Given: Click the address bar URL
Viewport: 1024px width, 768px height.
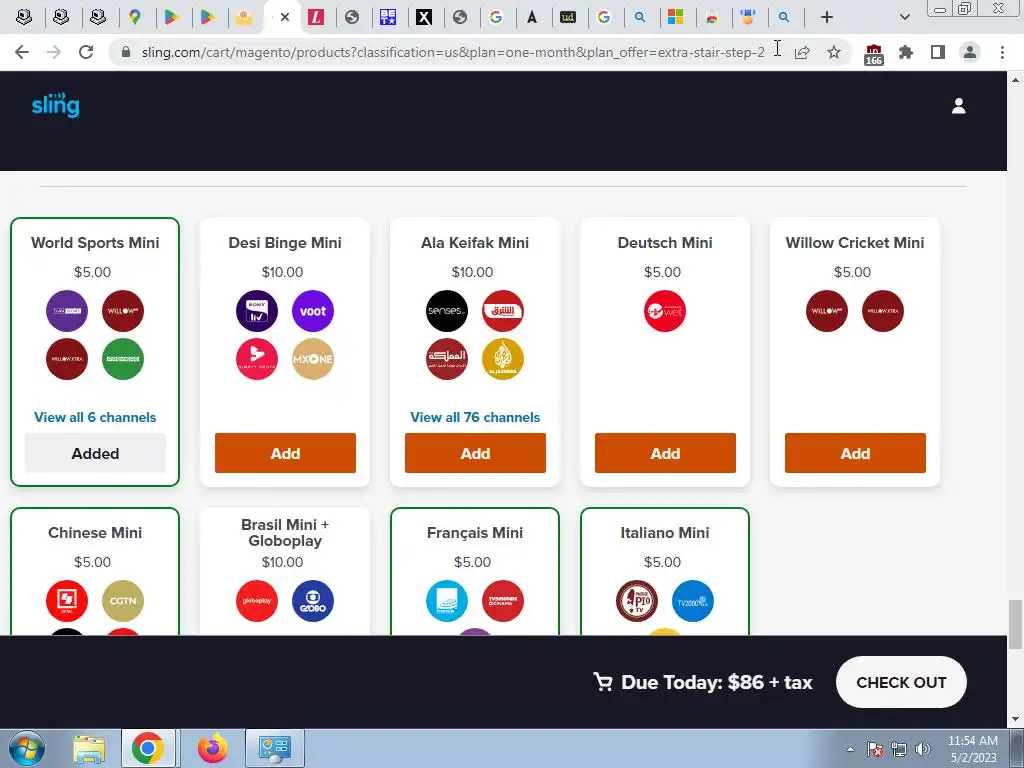Looking at the screenshot, I should click(x=453, y=52).
